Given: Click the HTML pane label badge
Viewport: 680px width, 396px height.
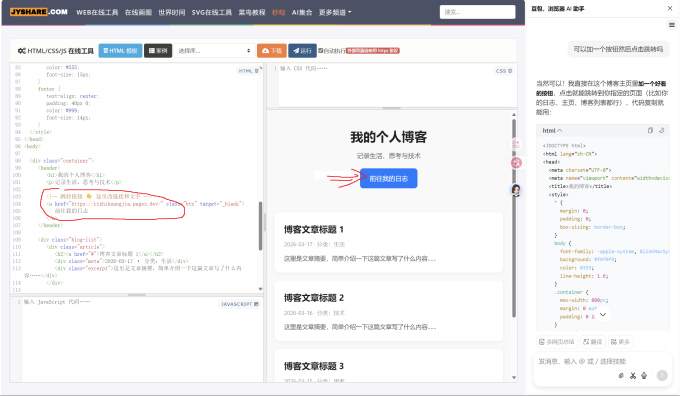Looking at the screenshot, I should [x=248, y=71].
